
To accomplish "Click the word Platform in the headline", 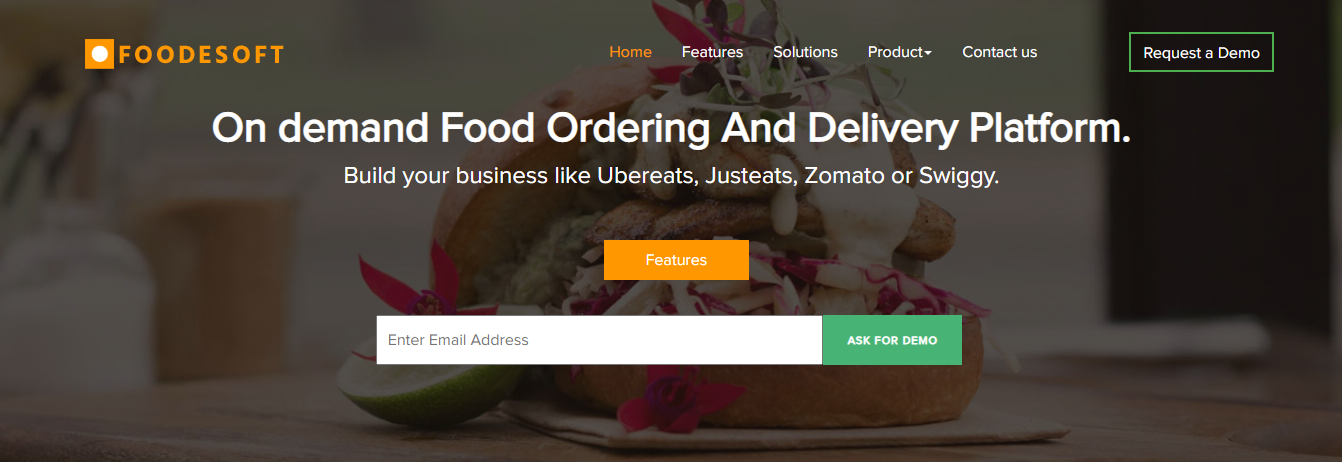I will click(1050, 129).
